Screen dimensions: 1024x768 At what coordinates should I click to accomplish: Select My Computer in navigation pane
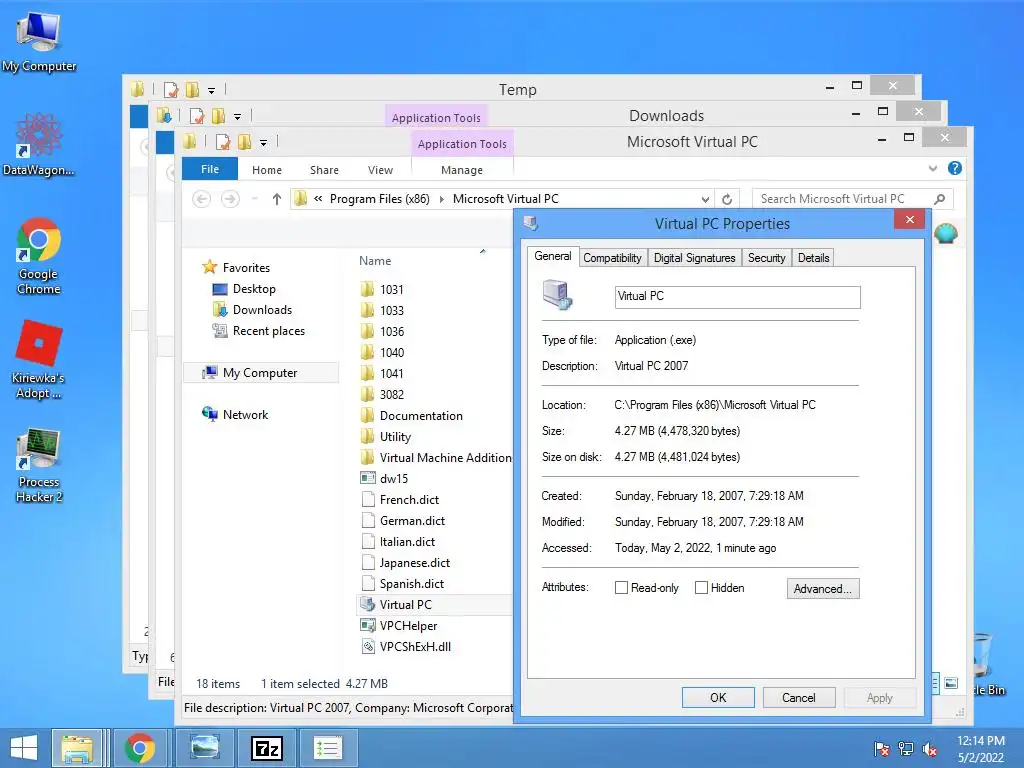[x=260, y=373]
